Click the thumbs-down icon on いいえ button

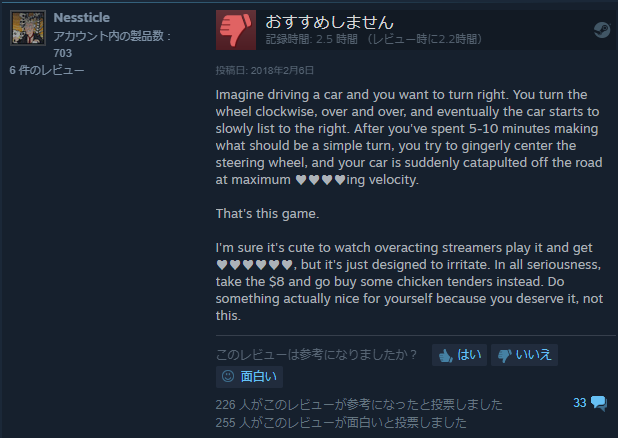[x=504, y=356]
